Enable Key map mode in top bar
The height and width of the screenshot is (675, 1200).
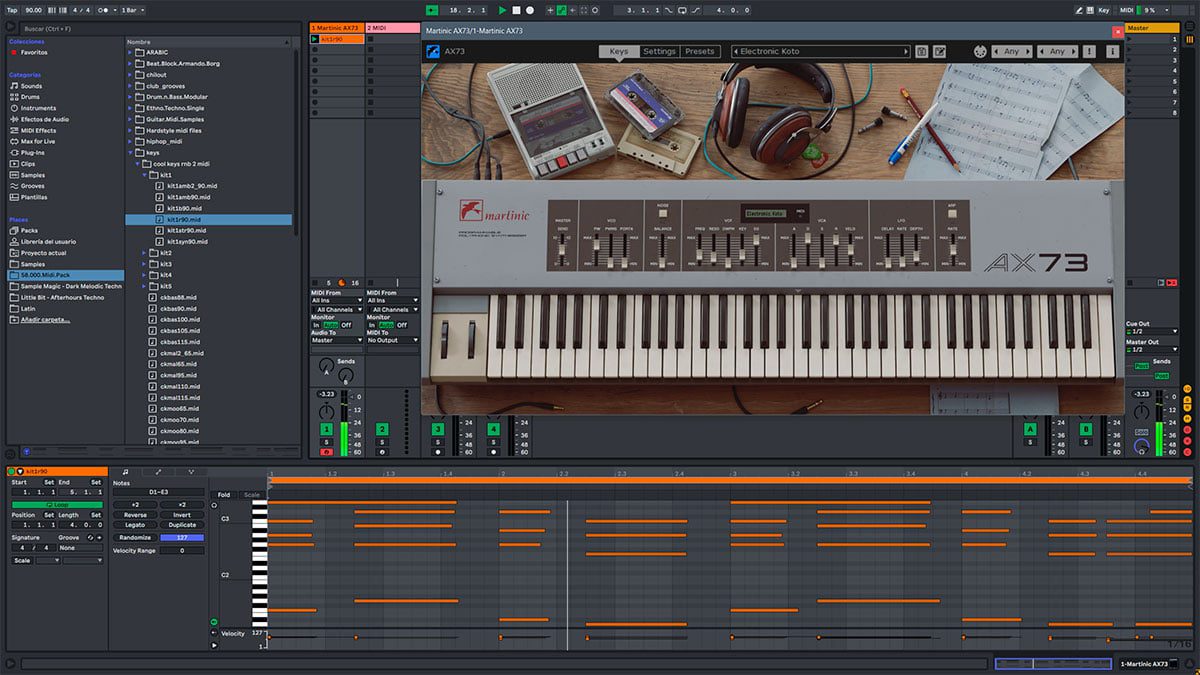(1104, 10)
